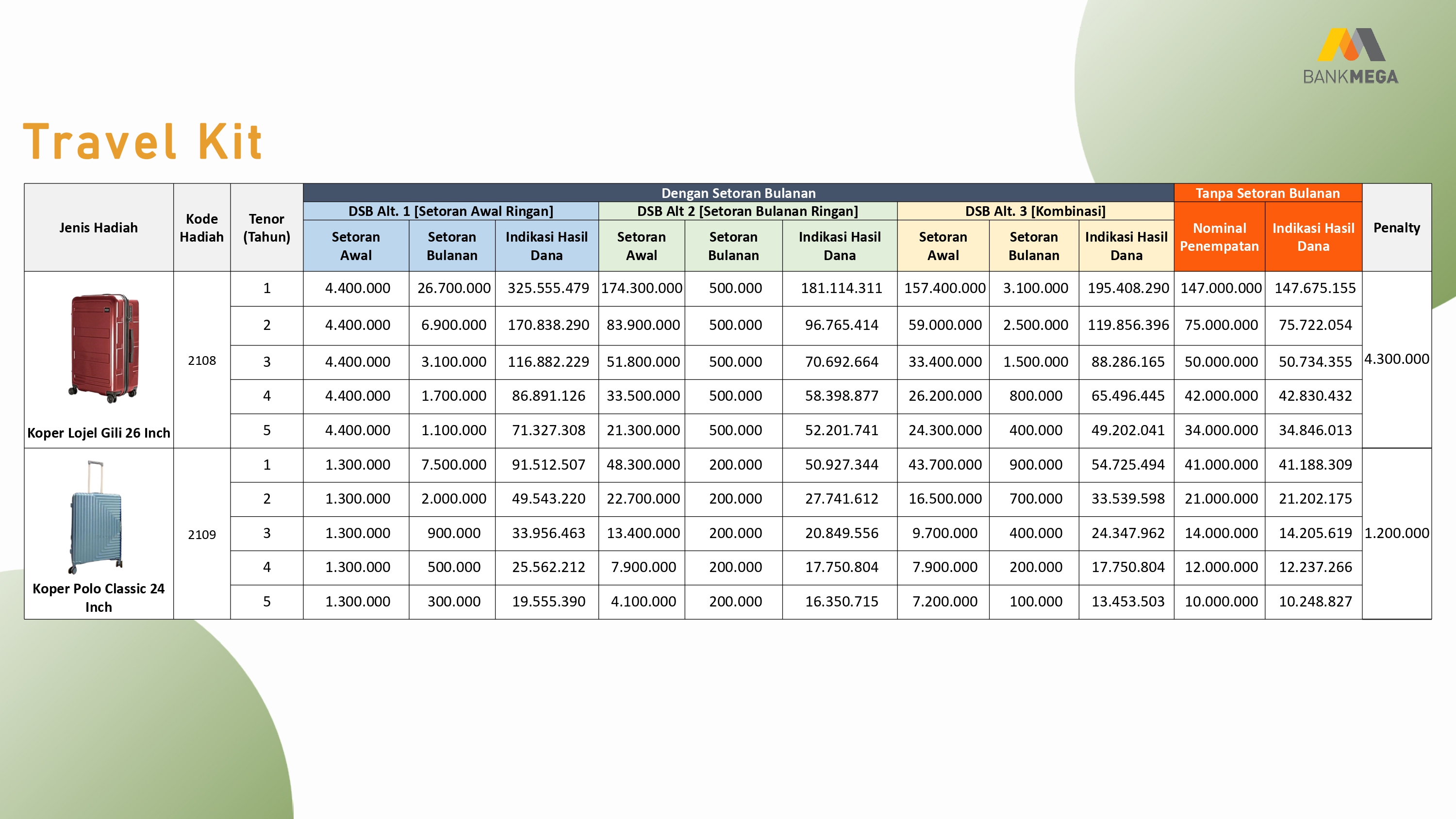Click the cell '75.722.054'

coord(1315,325)
